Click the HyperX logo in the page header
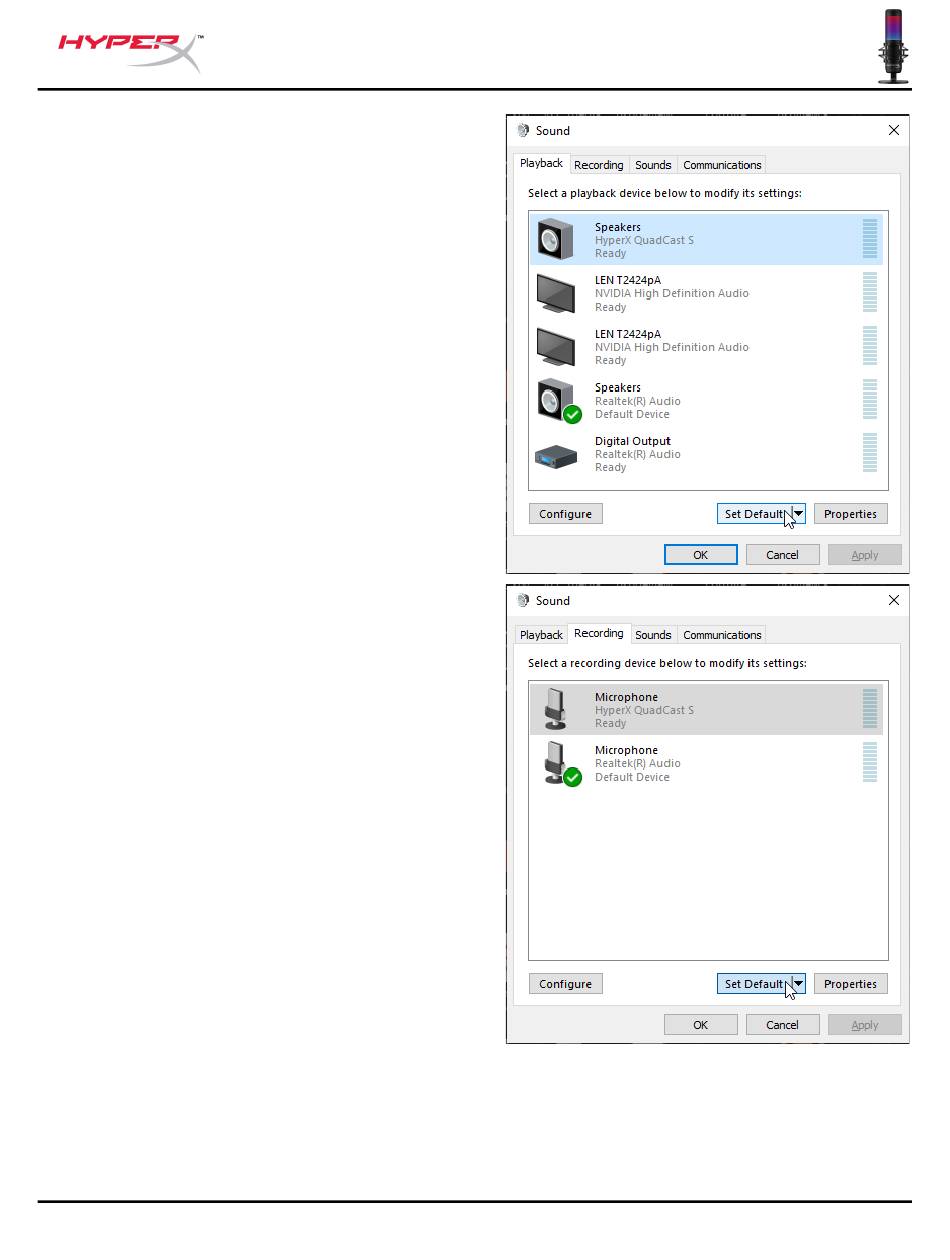Image resolution: width=950 pixels, height=1260 pixels. (x=131, y=52)
